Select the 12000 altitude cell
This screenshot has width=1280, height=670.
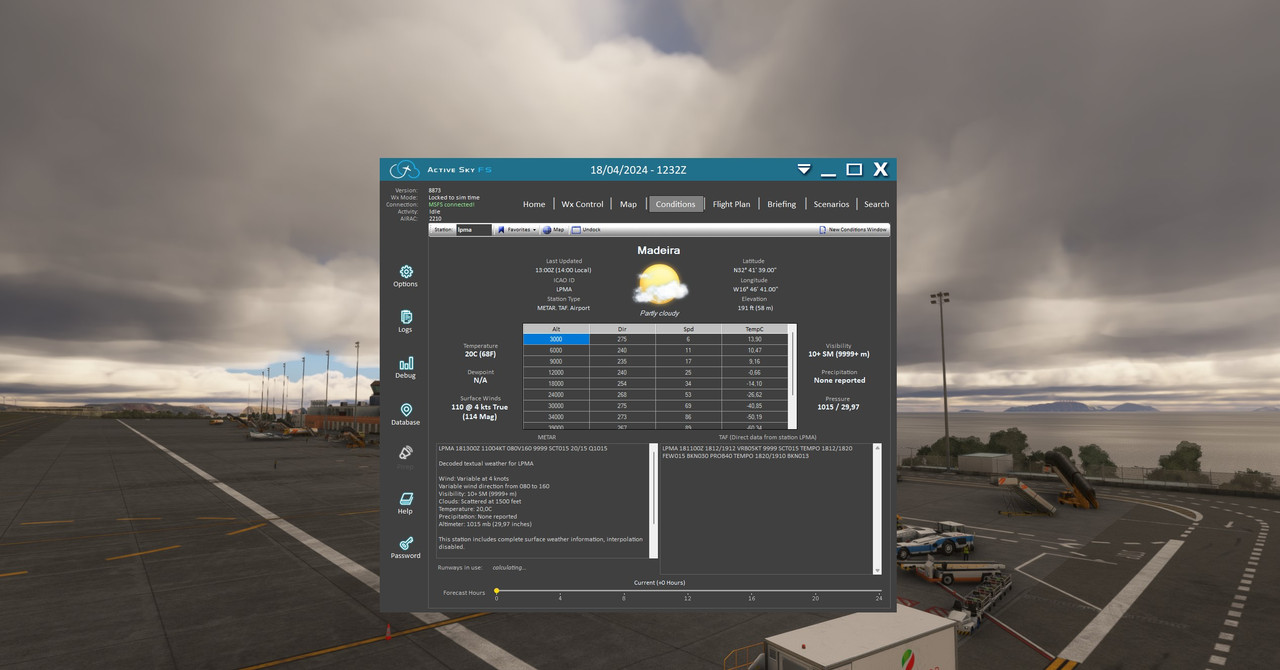(556, 372)
